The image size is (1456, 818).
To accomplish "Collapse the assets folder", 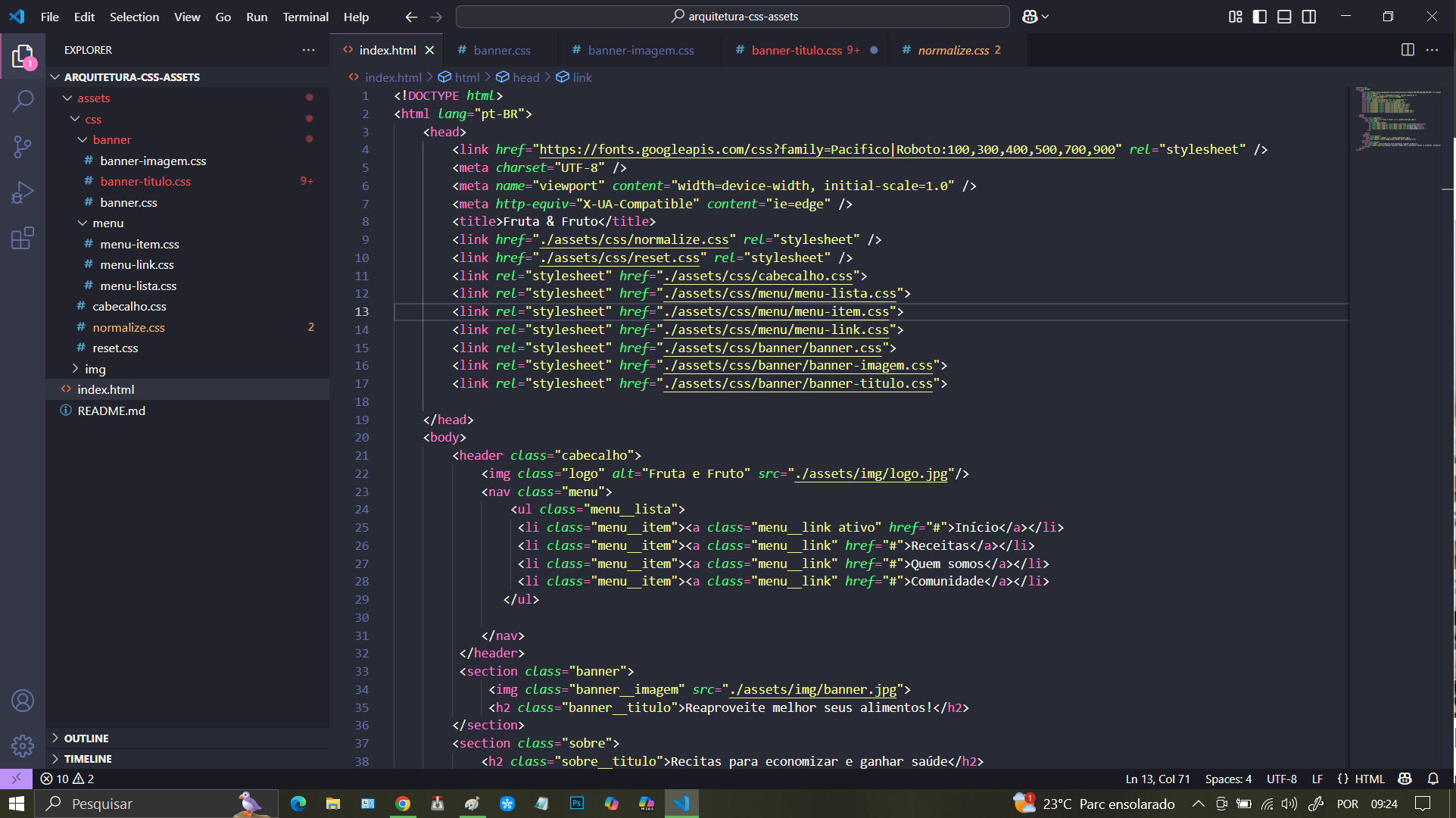I will tap(187, 98).
